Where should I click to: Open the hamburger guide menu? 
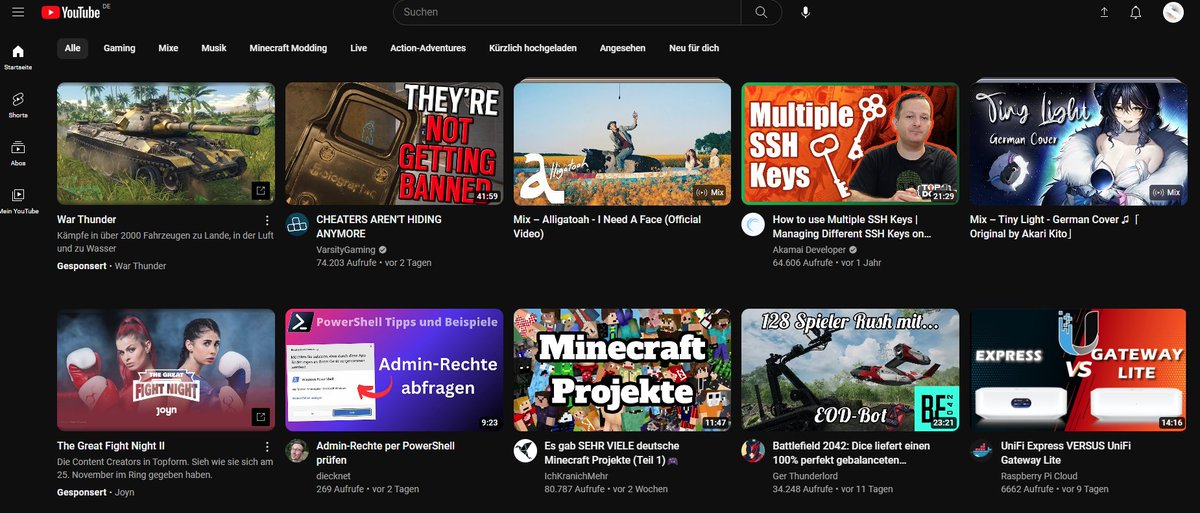pos(18,12)
